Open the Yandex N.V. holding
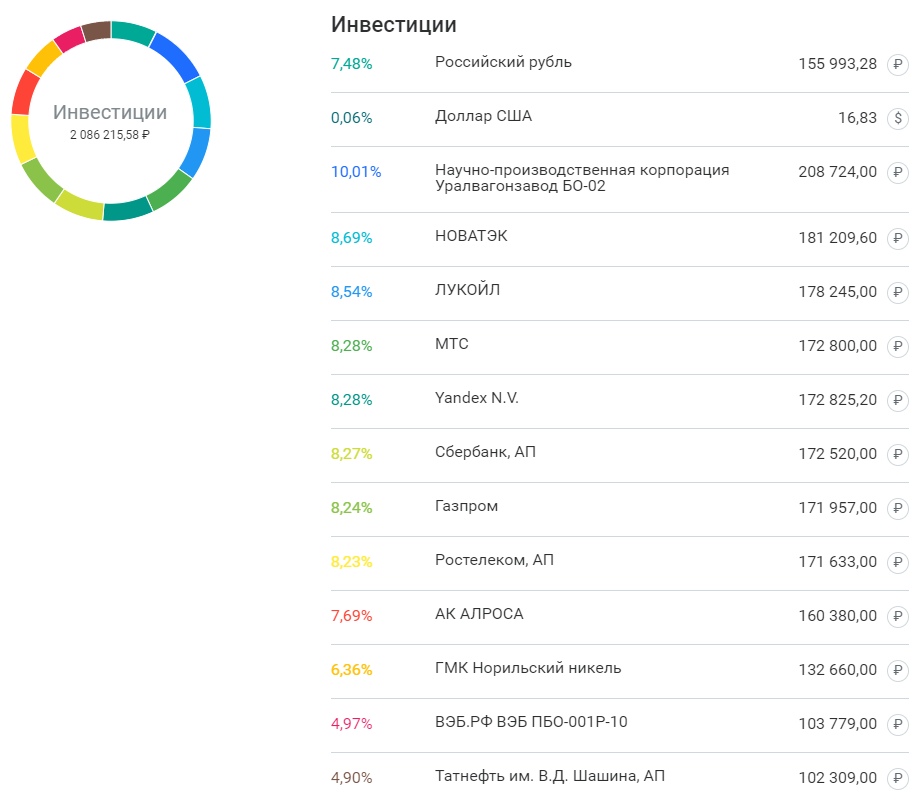Viewport: 917px width, 801px height. pyautogui.click(x=477, y=398)
